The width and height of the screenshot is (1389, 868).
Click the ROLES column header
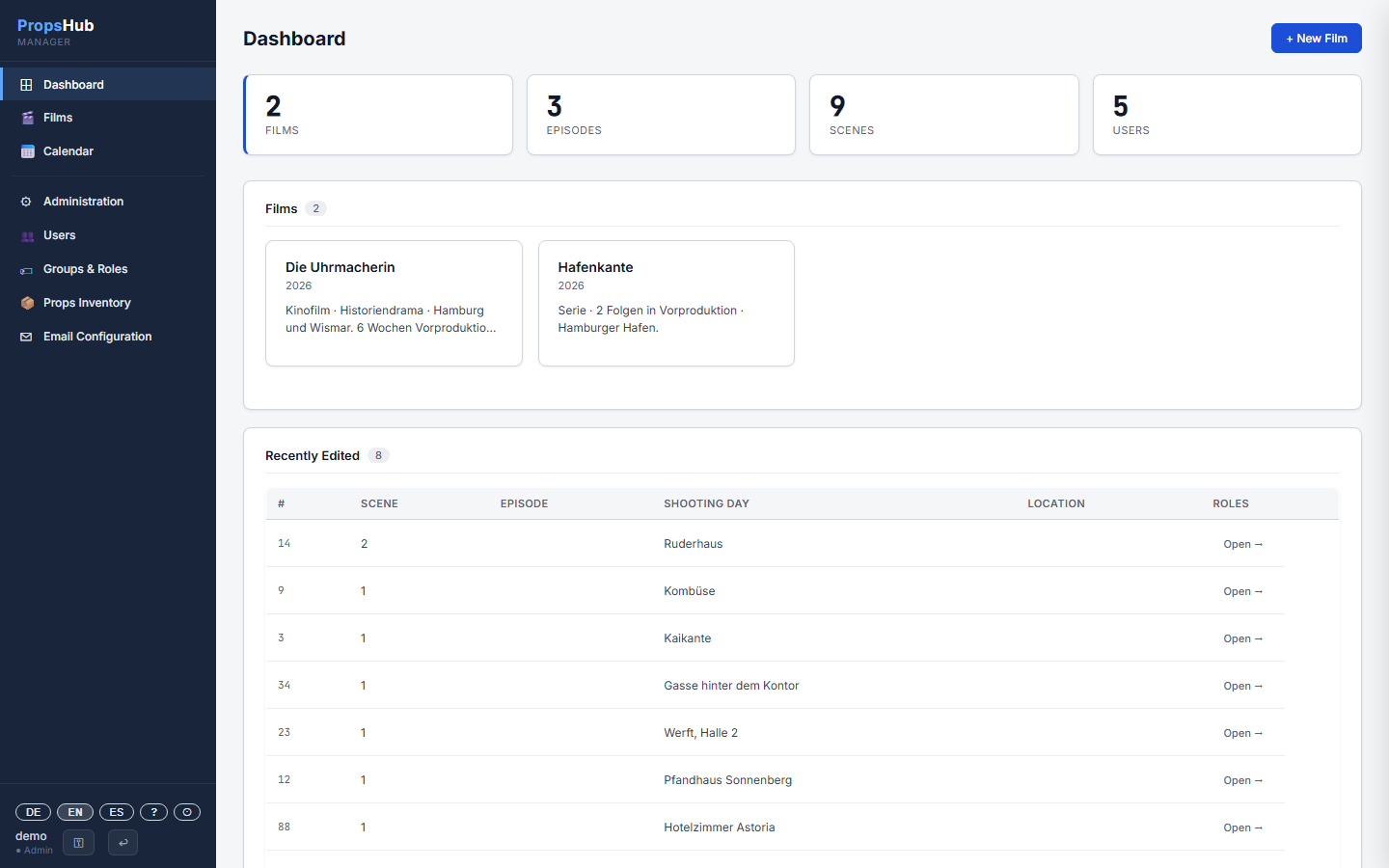(x=1231, y=503)
